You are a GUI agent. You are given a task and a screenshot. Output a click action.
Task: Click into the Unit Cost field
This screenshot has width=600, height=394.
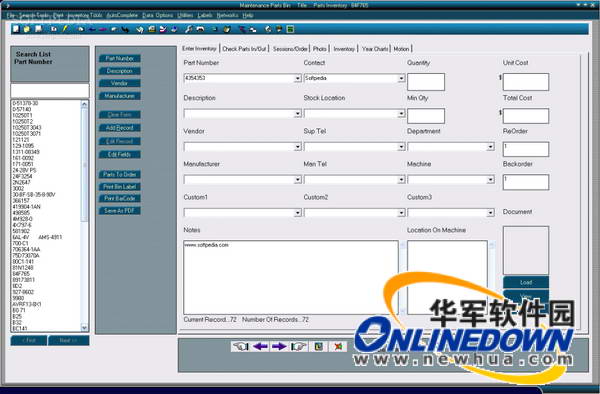526,82
